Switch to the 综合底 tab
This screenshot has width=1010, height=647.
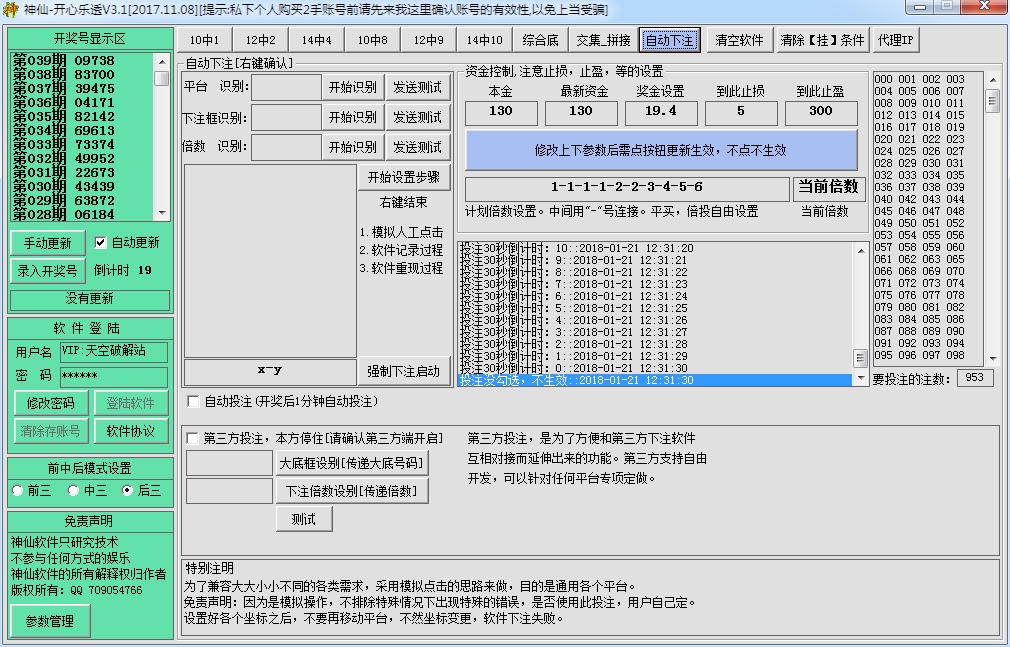click(x=541, y=41)
